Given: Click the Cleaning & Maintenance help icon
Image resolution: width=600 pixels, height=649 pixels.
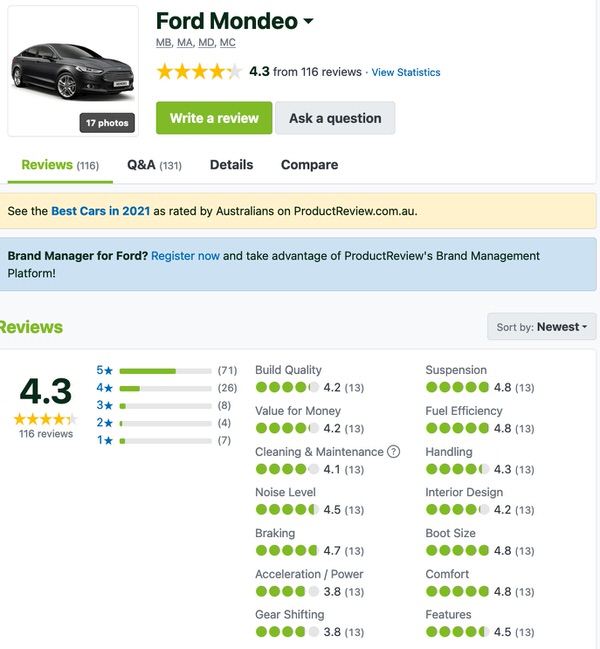Looking at the screenshot, I should [393, 452].
